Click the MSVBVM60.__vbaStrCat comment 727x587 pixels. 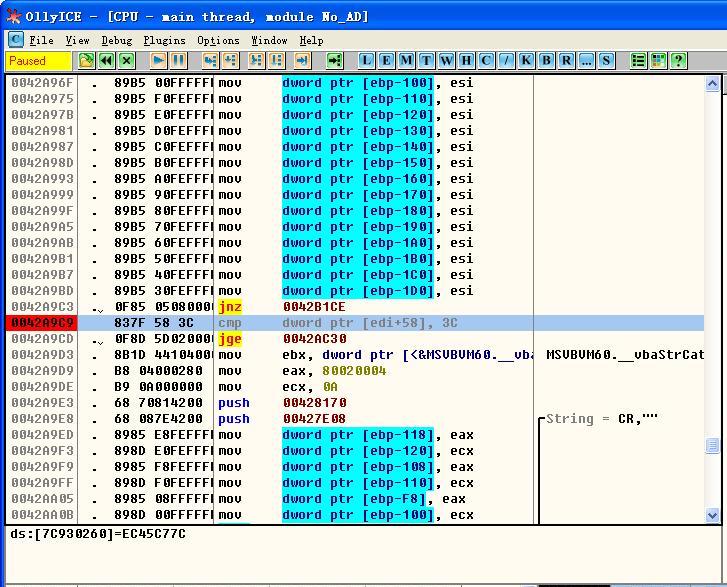(x=625, y=355)
